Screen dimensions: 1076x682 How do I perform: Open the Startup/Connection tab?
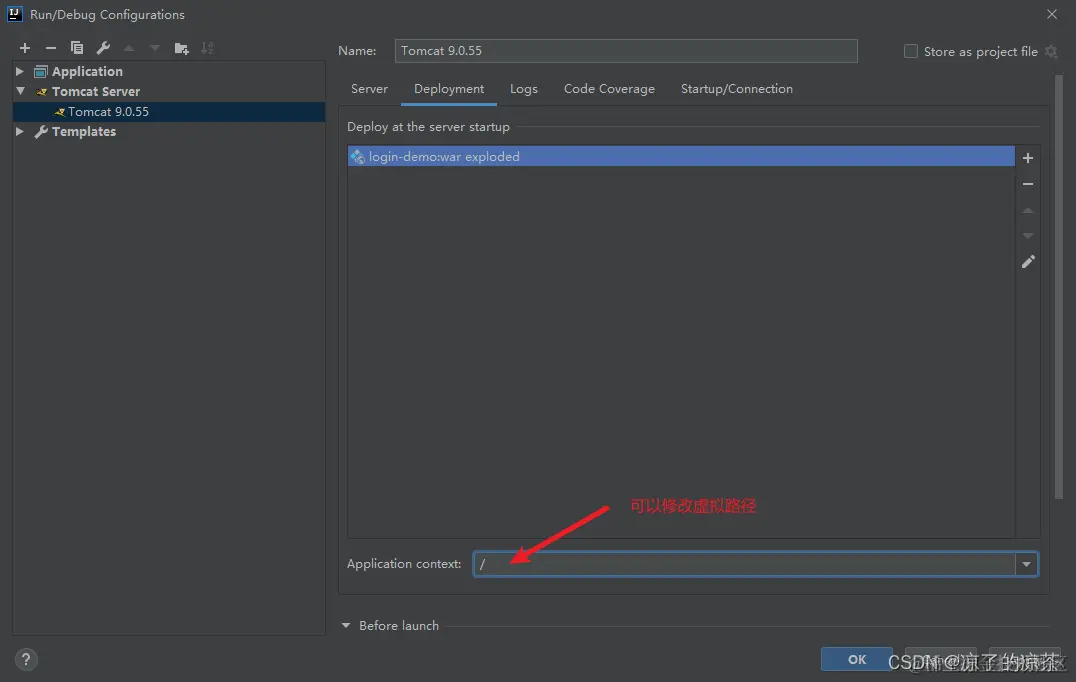[736, 89]
